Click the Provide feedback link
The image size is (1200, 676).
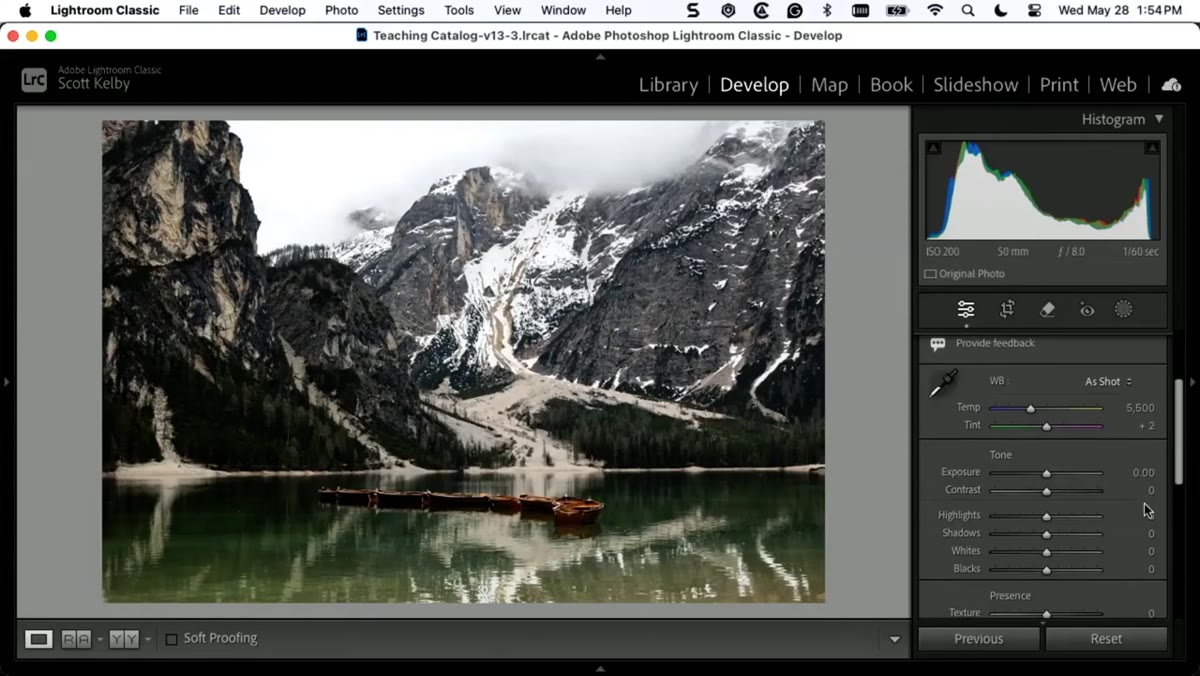click(x=995, y=343)
